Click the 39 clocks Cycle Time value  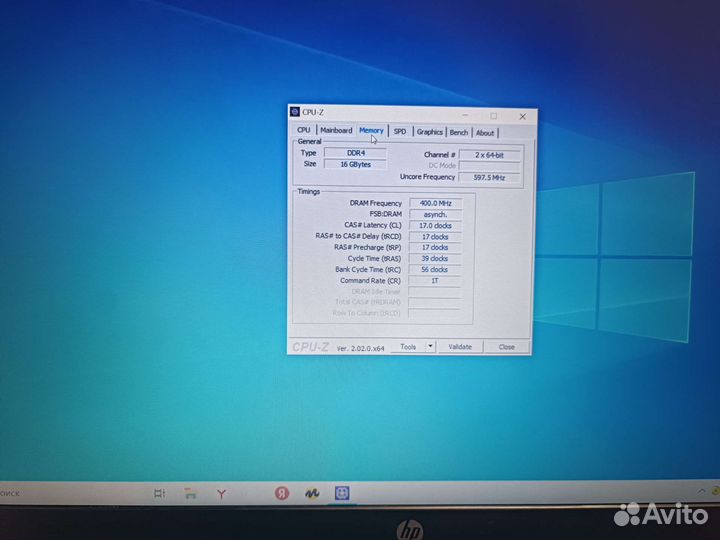click(435, 259)
